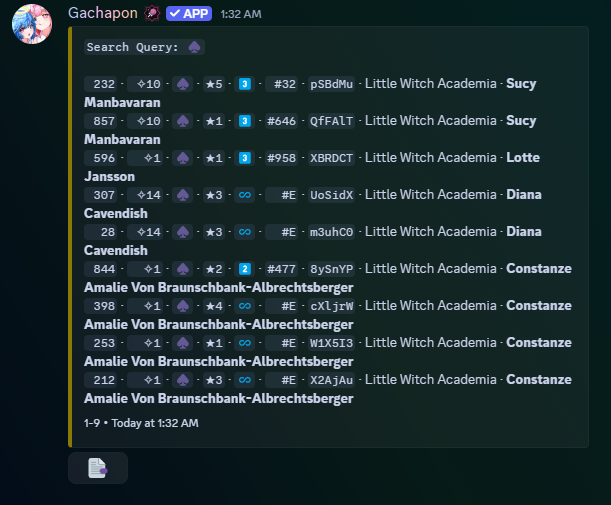Image resolution: width=611 pixels, height=505 pixels.
Task: Click the spade icon in row W1X5I3
Action: (x=183, y=343)
